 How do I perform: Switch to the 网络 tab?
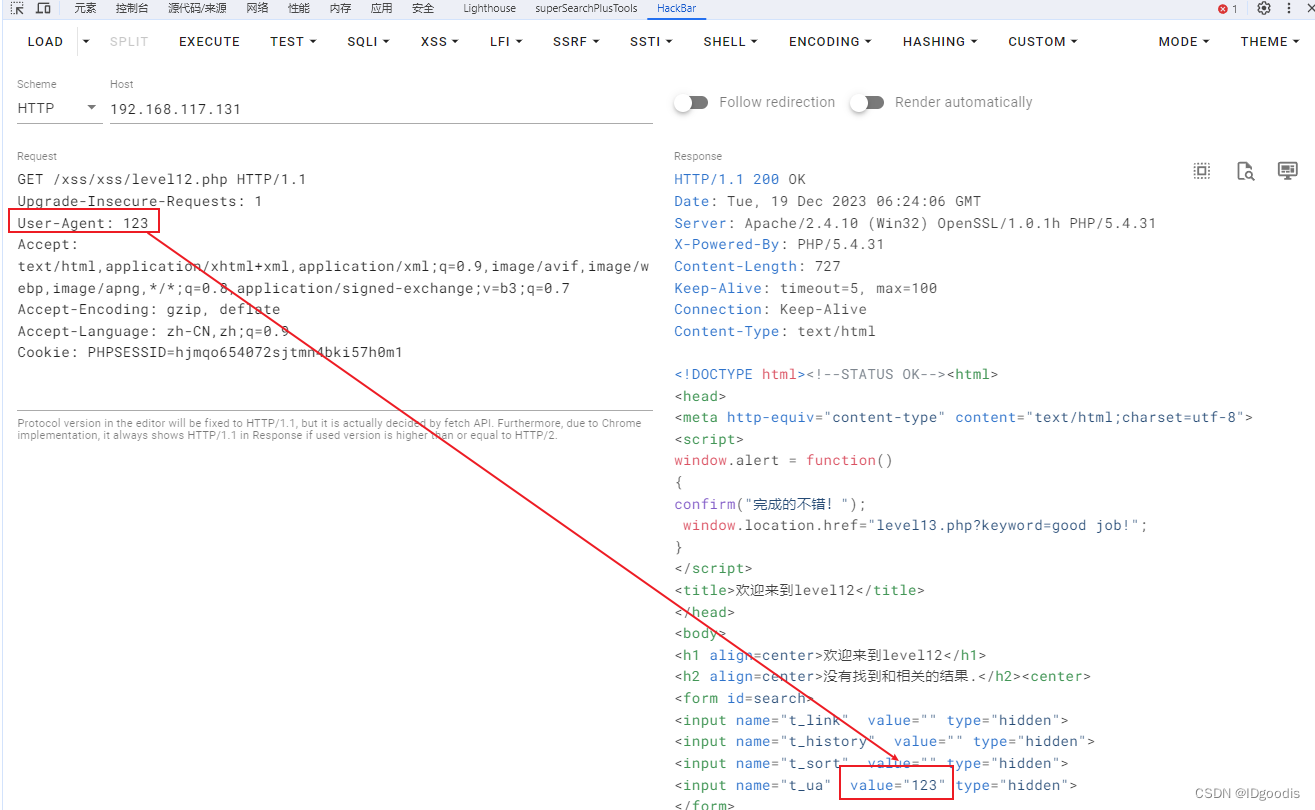pos(257,8)
